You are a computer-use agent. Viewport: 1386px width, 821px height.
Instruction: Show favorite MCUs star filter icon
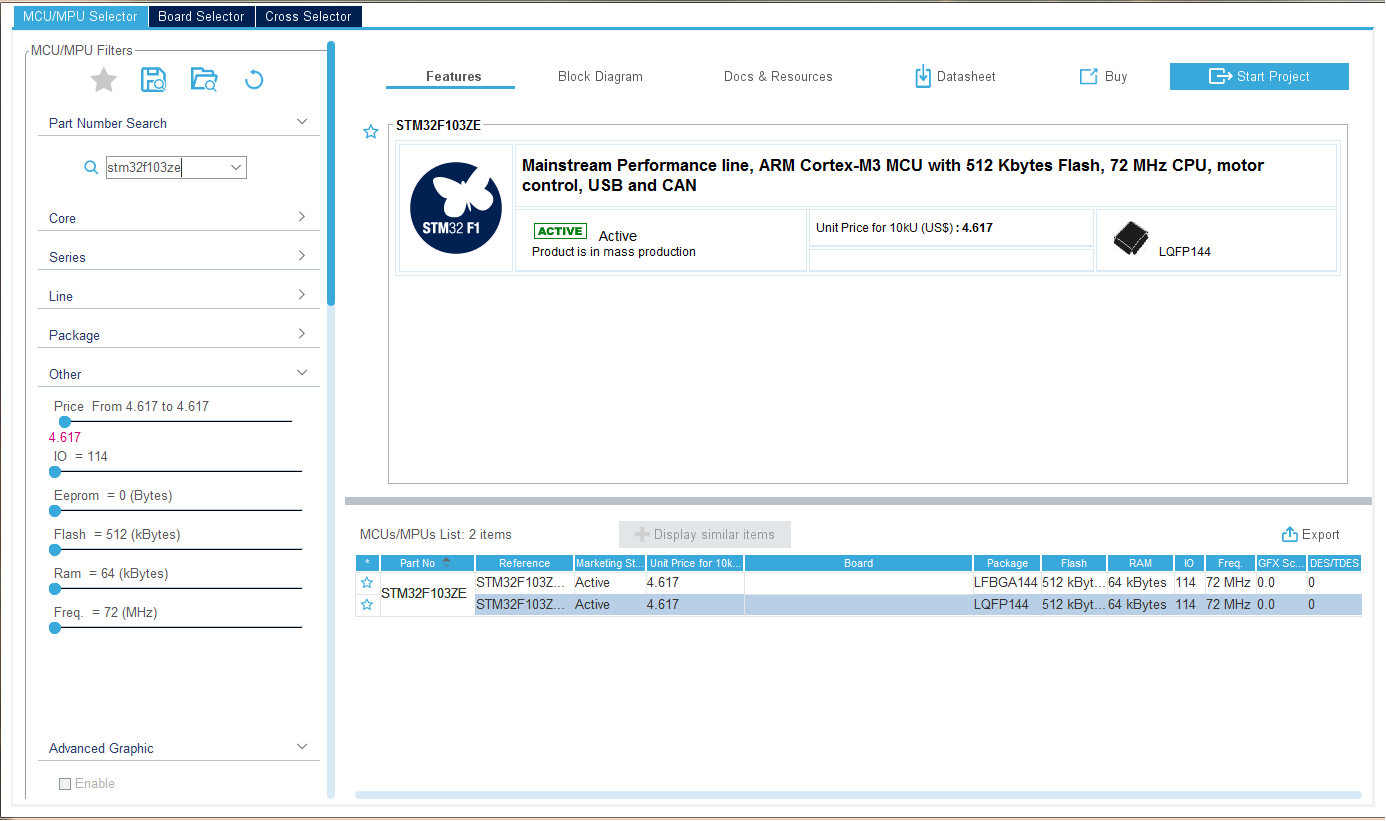[104, 80]
